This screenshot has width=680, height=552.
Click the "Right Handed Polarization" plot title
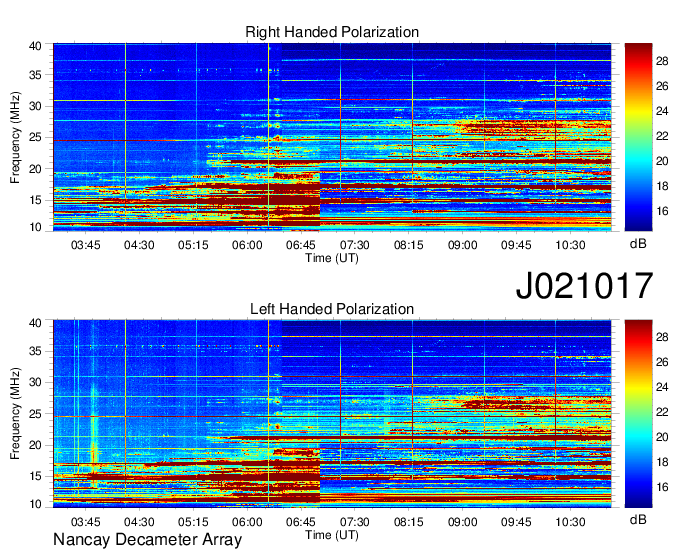click(332, 32)
